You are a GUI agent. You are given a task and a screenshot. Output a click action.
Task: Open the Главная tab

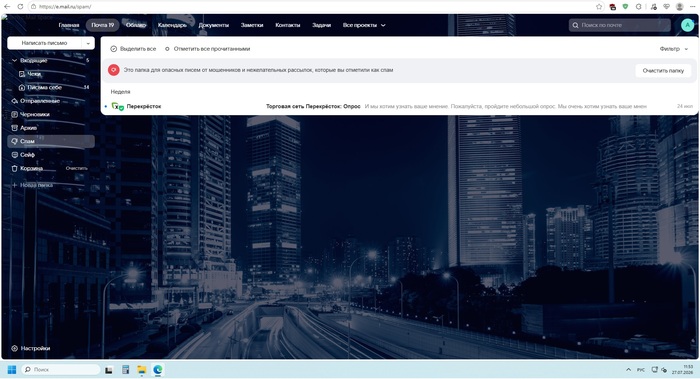[x=69, y=25]
